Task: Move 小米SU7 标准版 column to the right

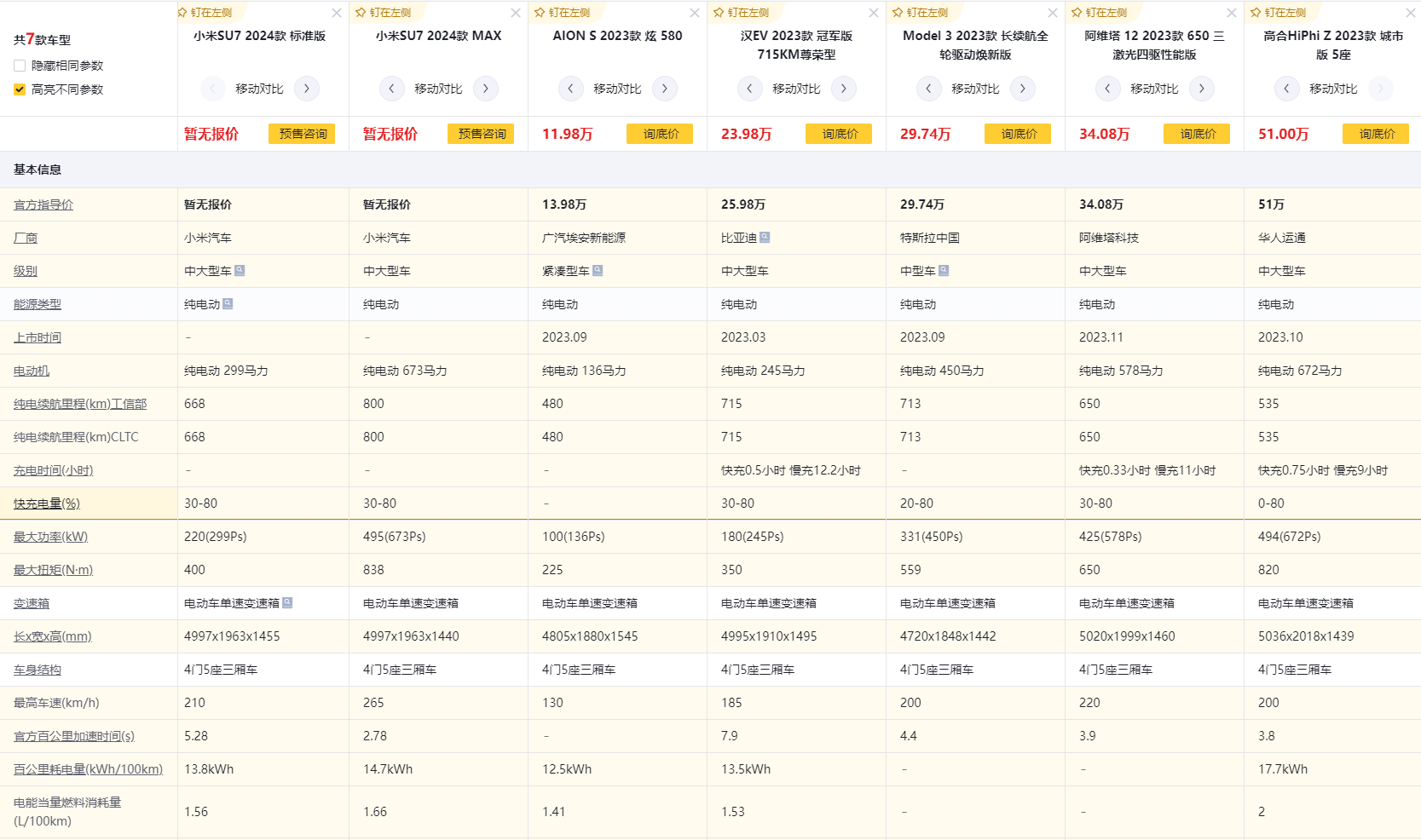Action: pos(307,89)
